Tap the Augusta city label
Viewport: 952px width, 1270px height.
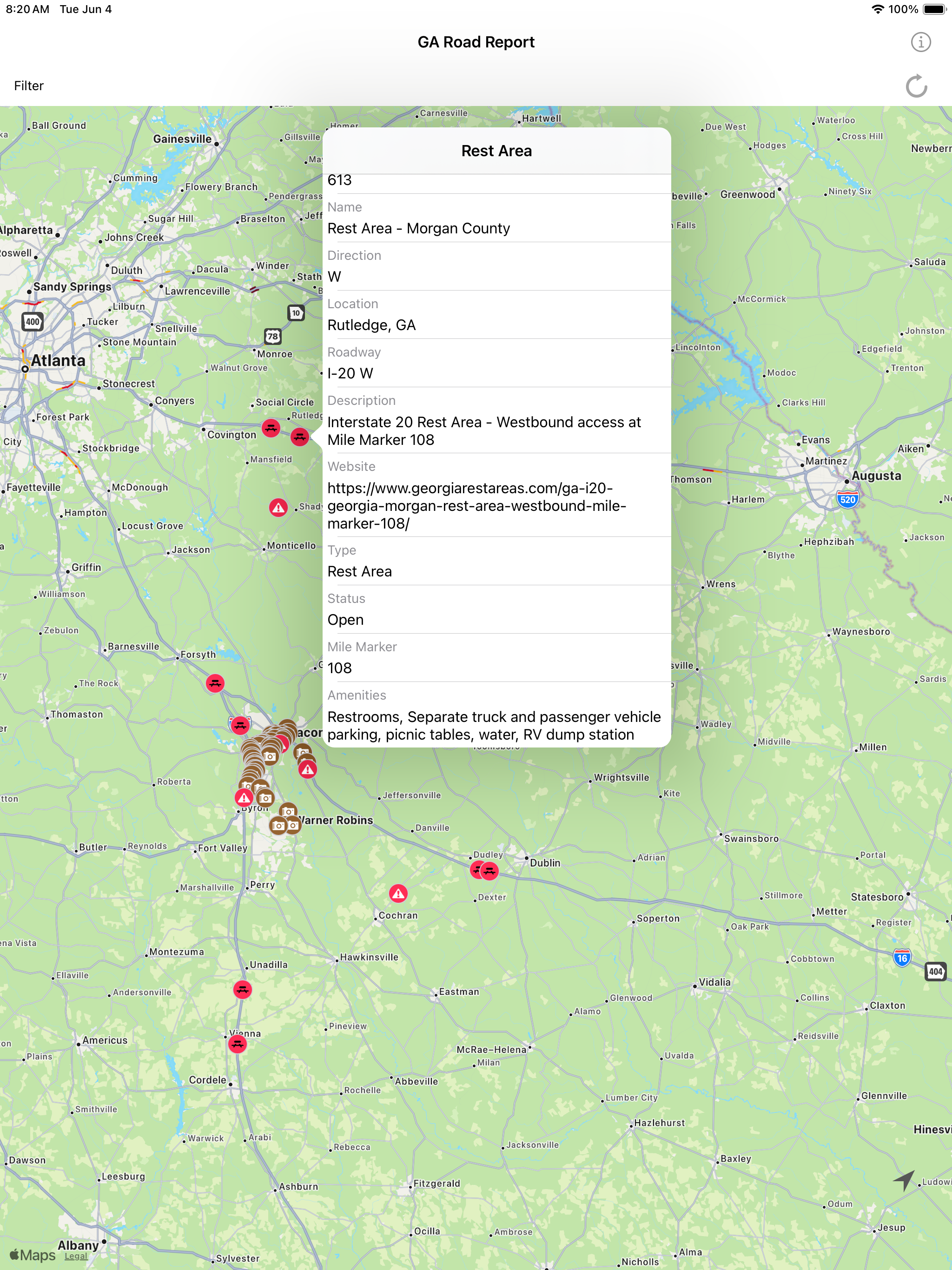[876, 476]
